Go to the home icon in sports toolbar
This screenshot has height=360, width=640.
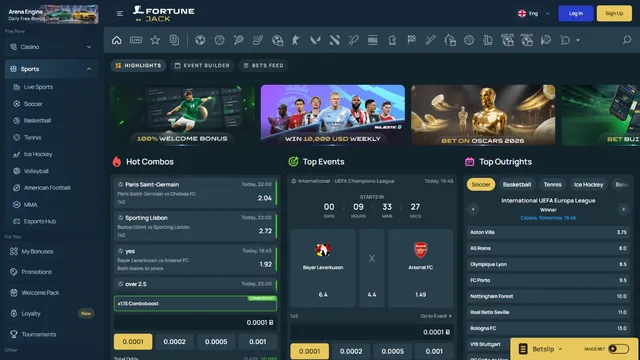(117, 40)
